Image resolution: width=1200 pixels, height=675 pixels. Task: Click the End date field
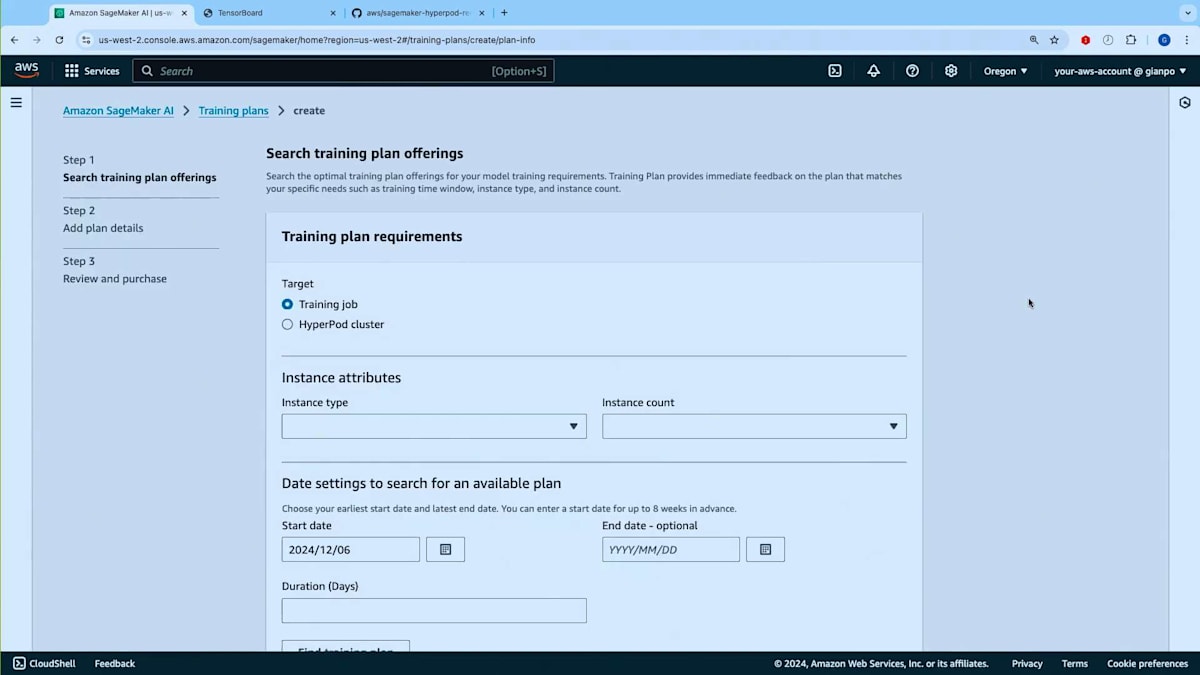671,549
